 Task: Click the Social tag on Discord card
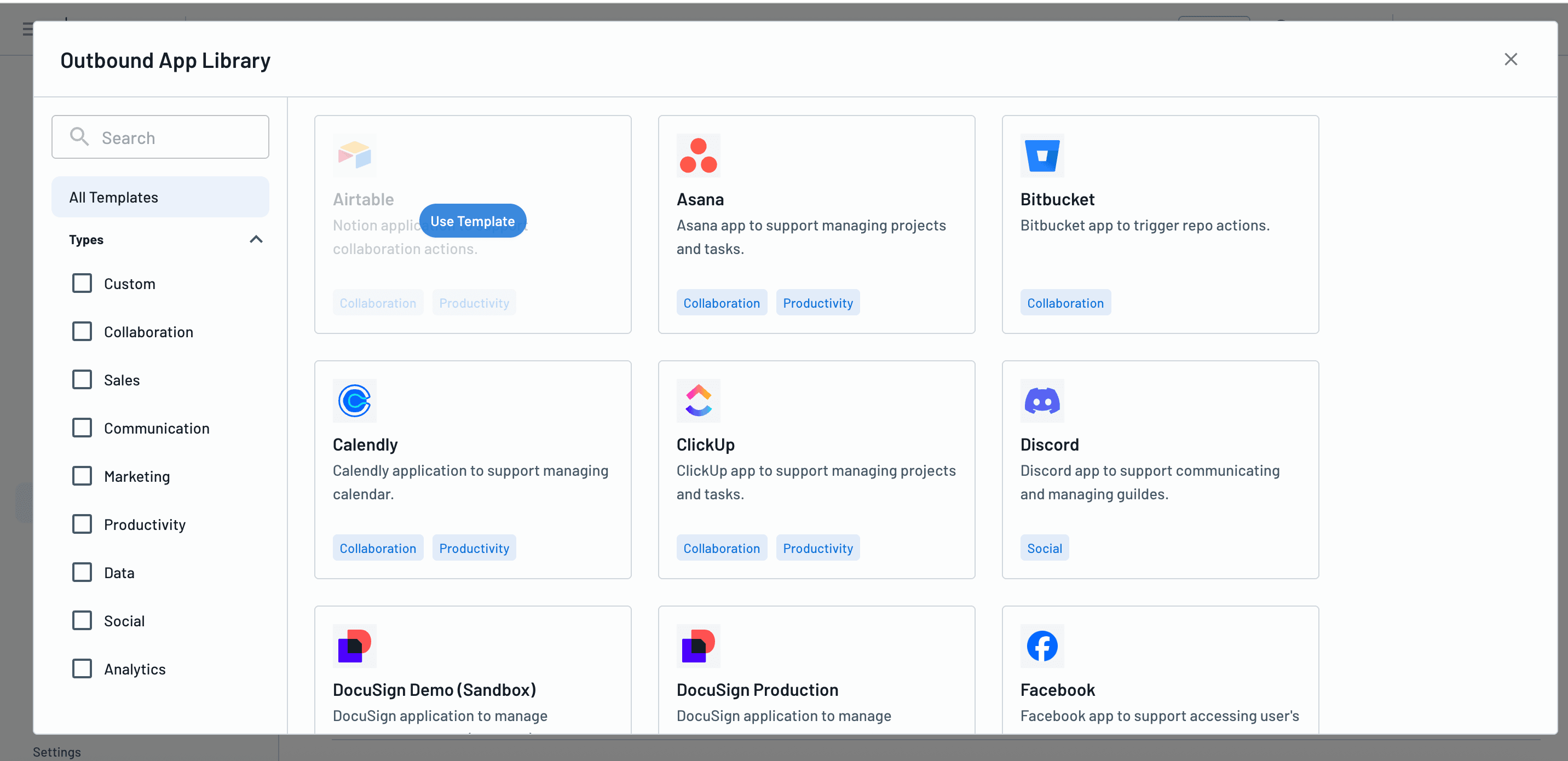pyautogui.click(x=1044, y=548)
